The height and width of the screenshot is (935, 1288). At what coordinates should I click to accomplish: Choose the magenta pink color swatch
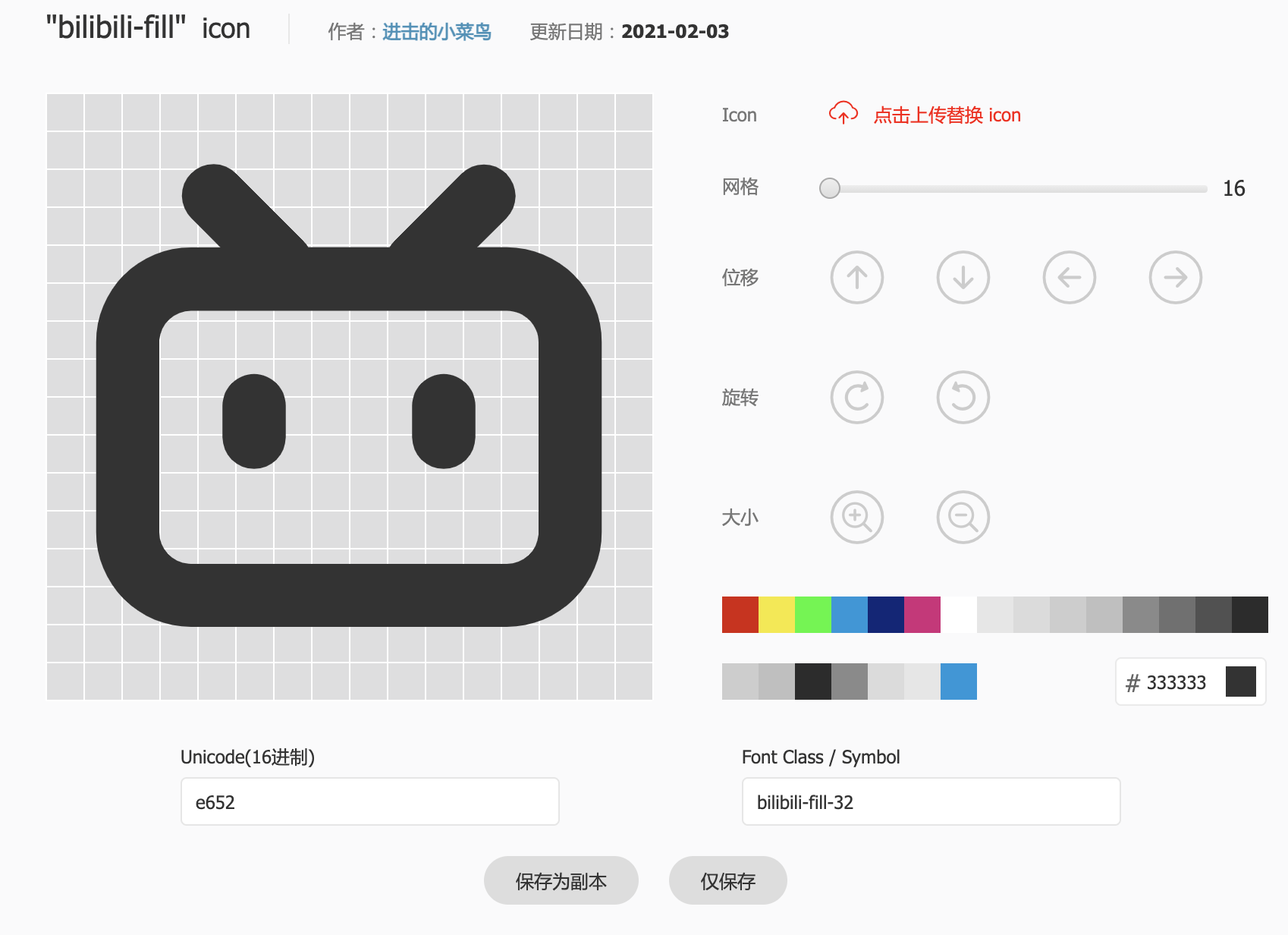[x=922, y=615]
